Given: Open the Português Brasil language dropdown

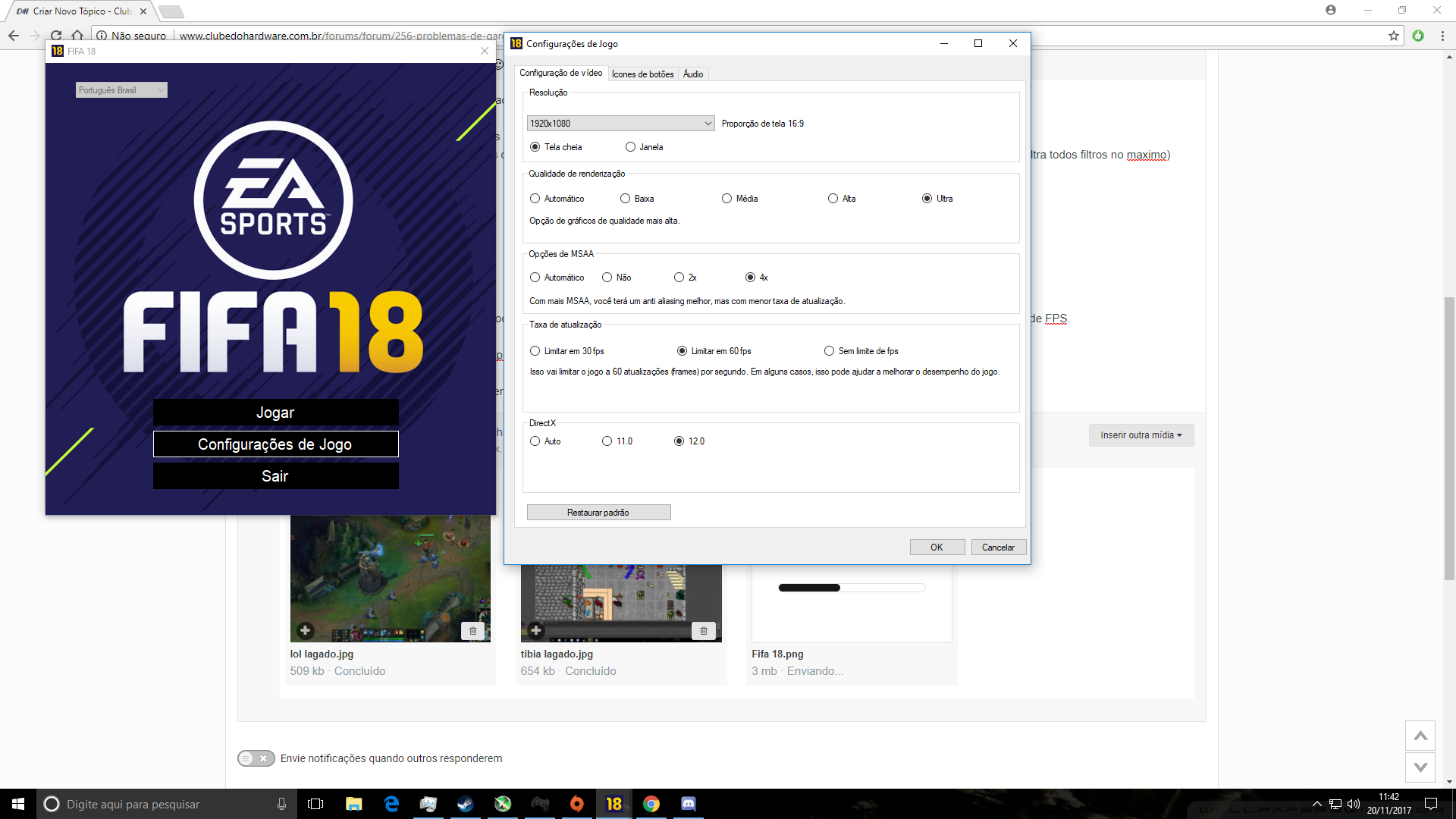Looking at the screenshot, I should coord(121,90).
